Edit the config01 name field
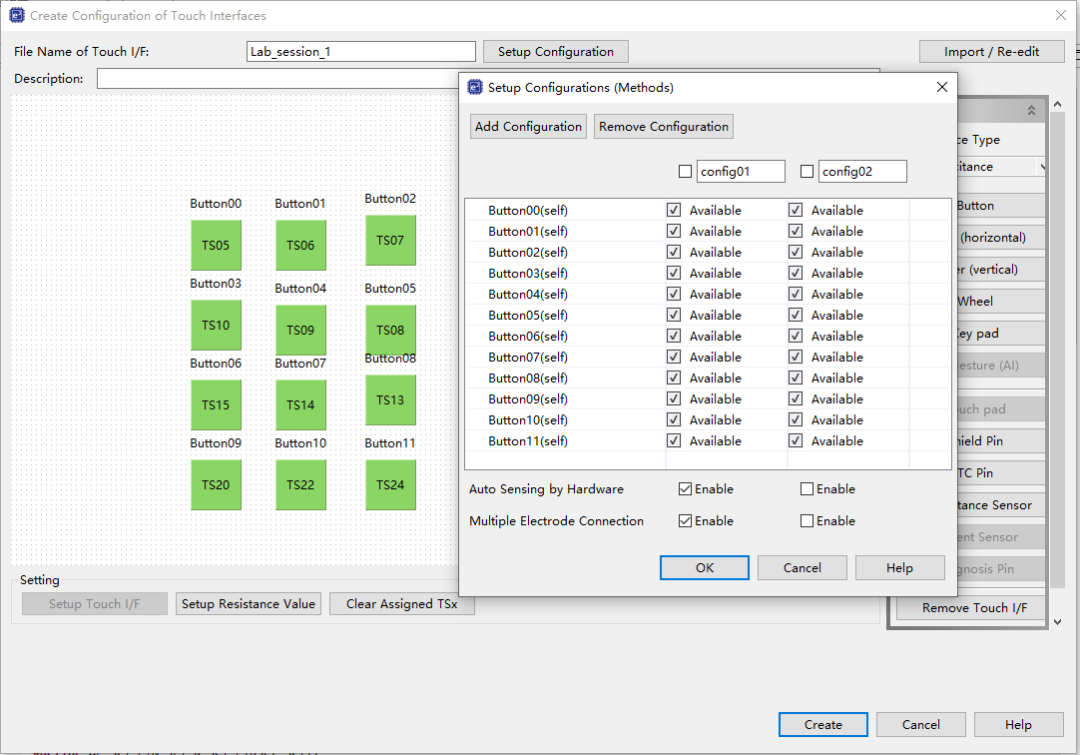This screenshot has width=1080, height=755. pyautogui.click(x=740, y=172)
